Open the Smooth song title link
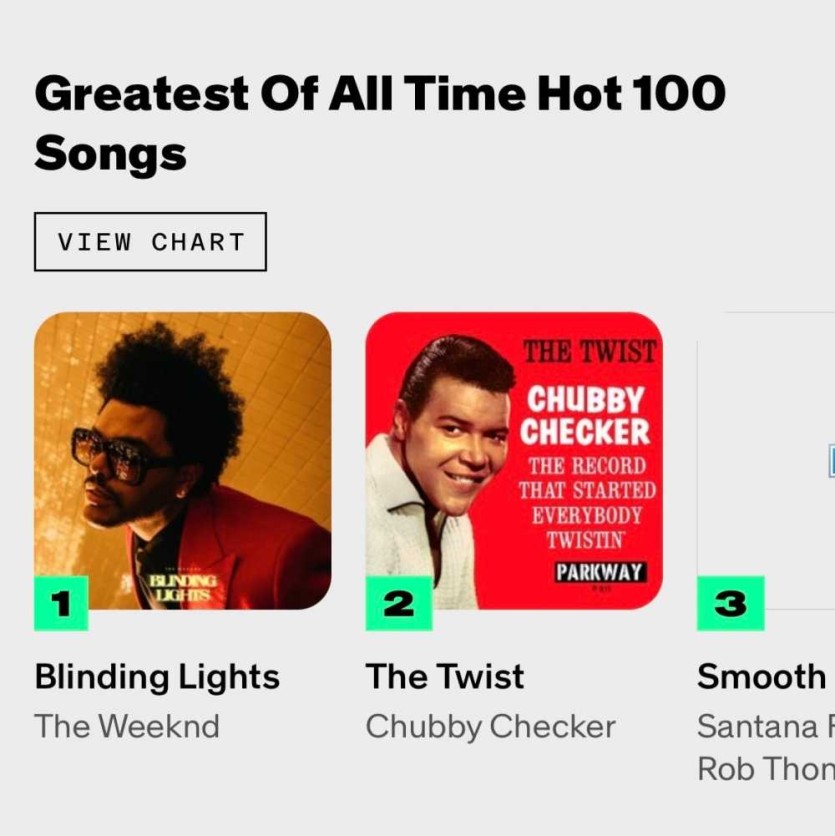Screen dimensions: 835x836 [x=761, y=677]
